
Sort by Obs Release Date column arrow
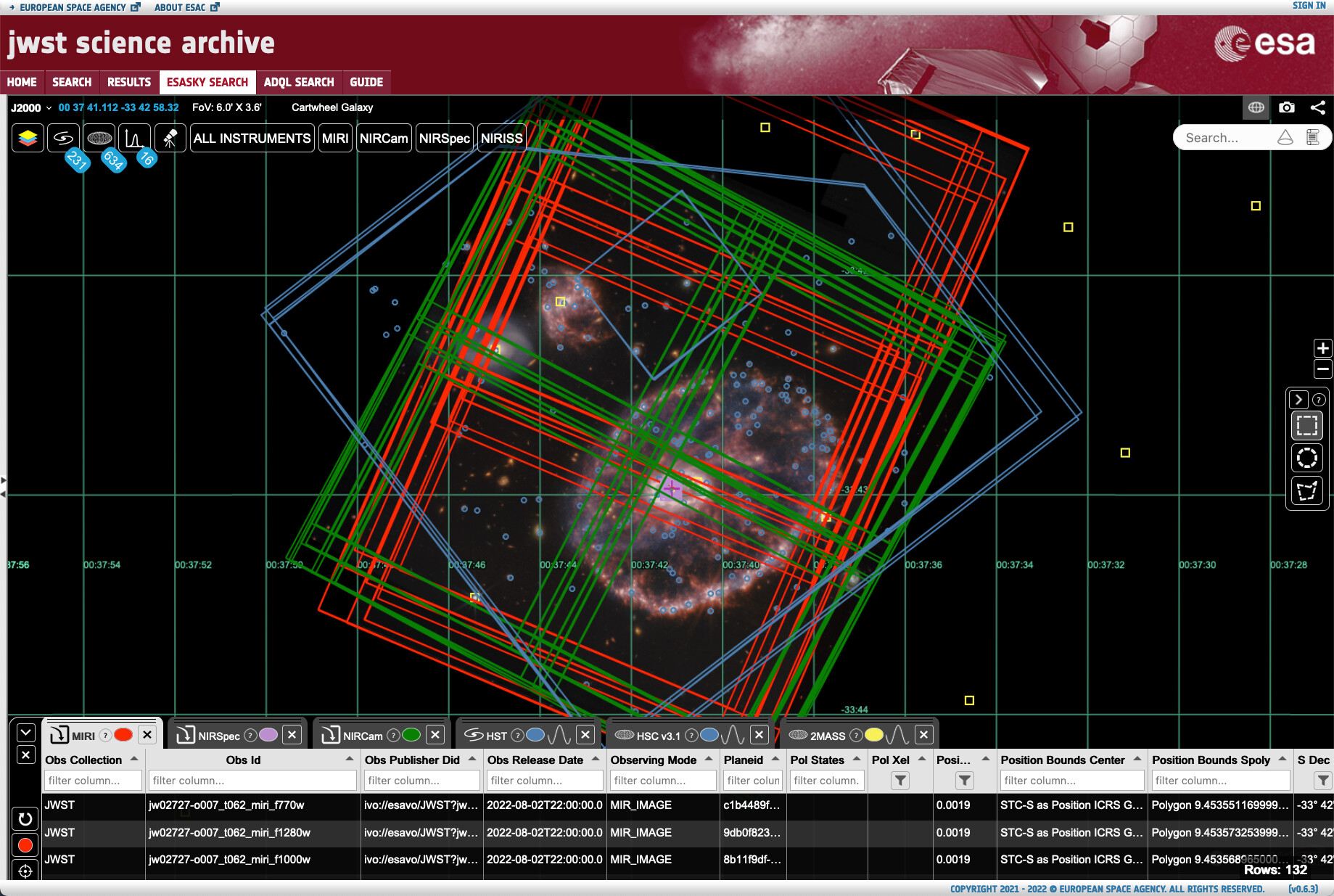(x=596, y=759)
